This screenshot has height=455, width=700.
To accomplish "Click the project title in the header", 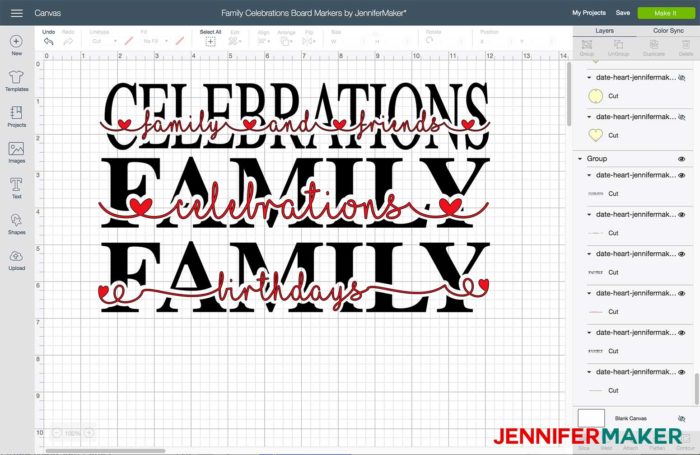I will (x=313, y=13).
